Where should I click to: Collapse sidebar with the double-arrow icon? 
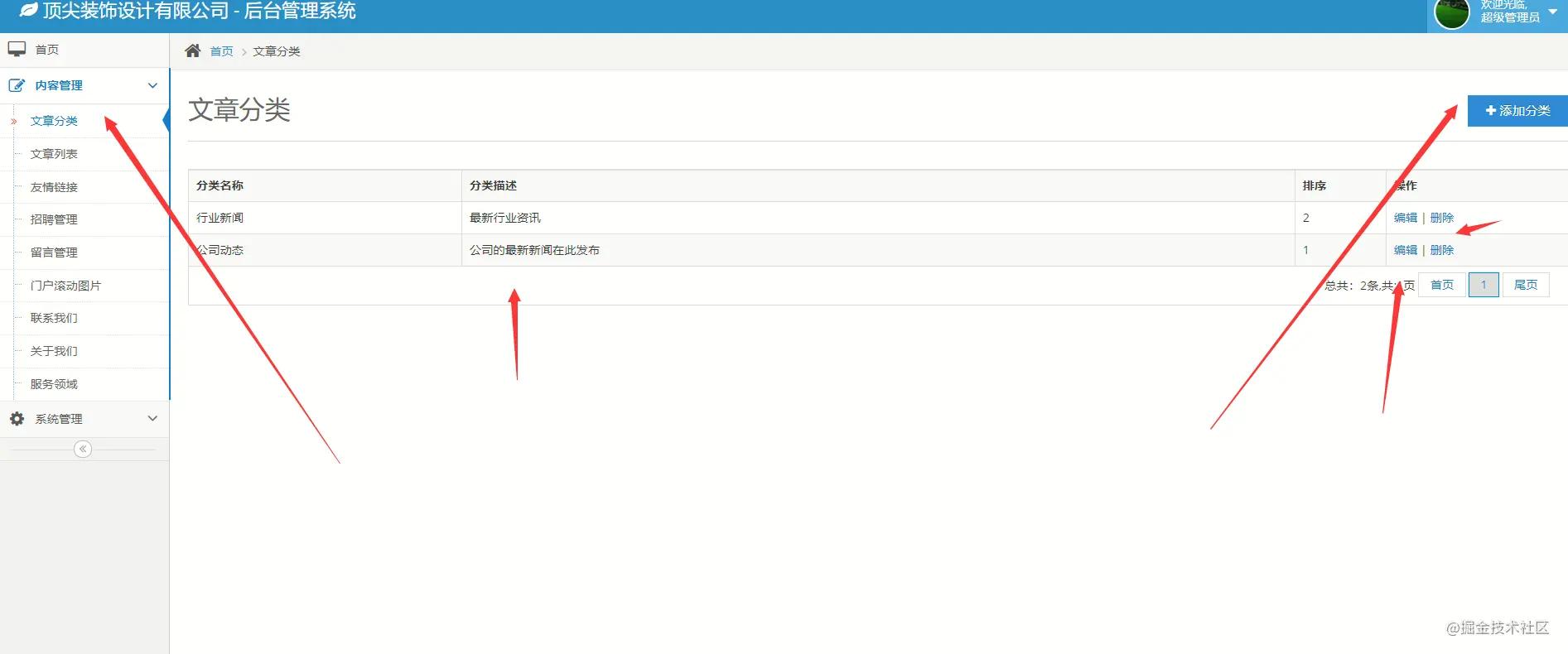(x=83, y=449)
